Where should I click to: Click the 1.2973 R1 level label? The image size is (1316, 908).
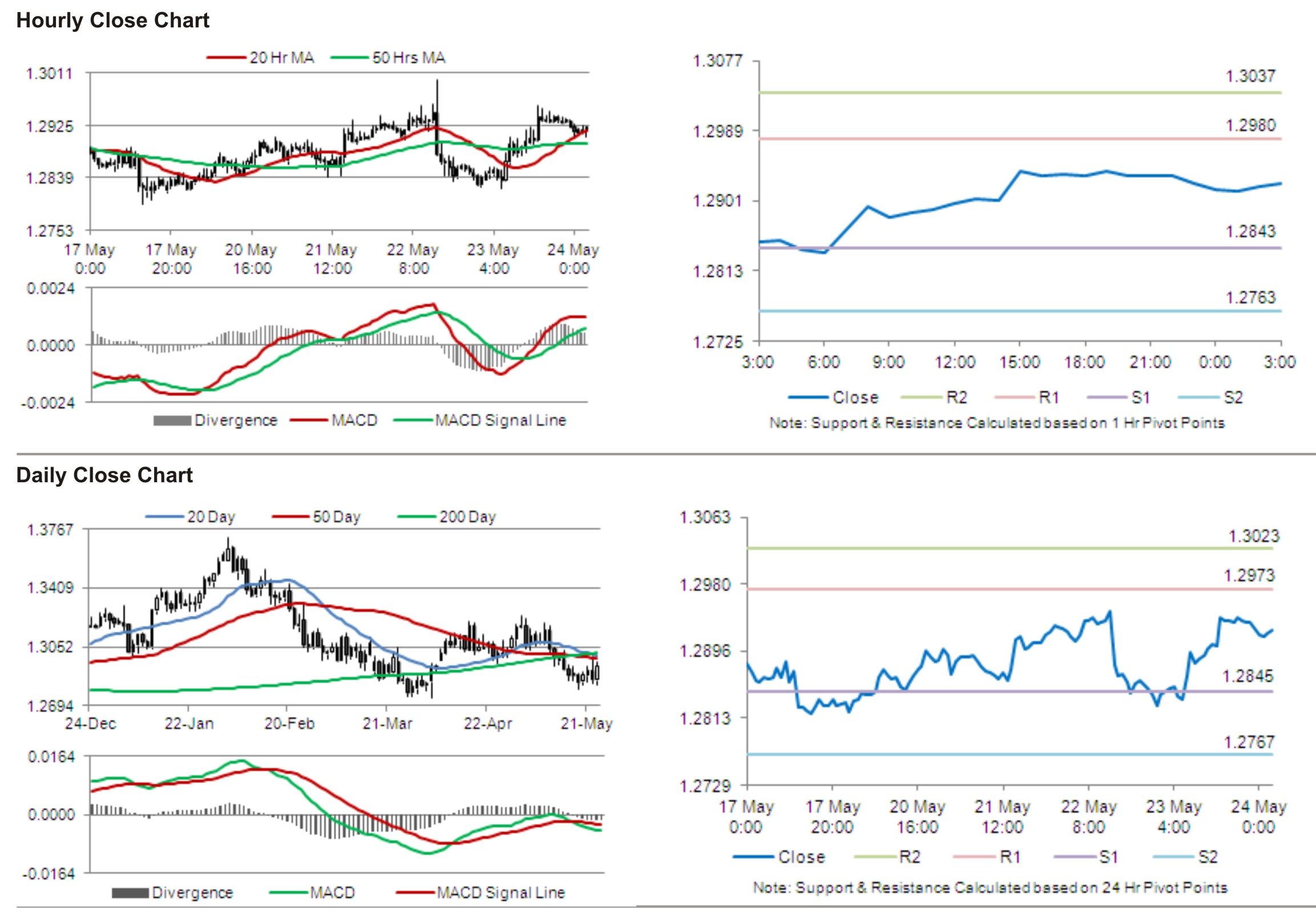1249,576
